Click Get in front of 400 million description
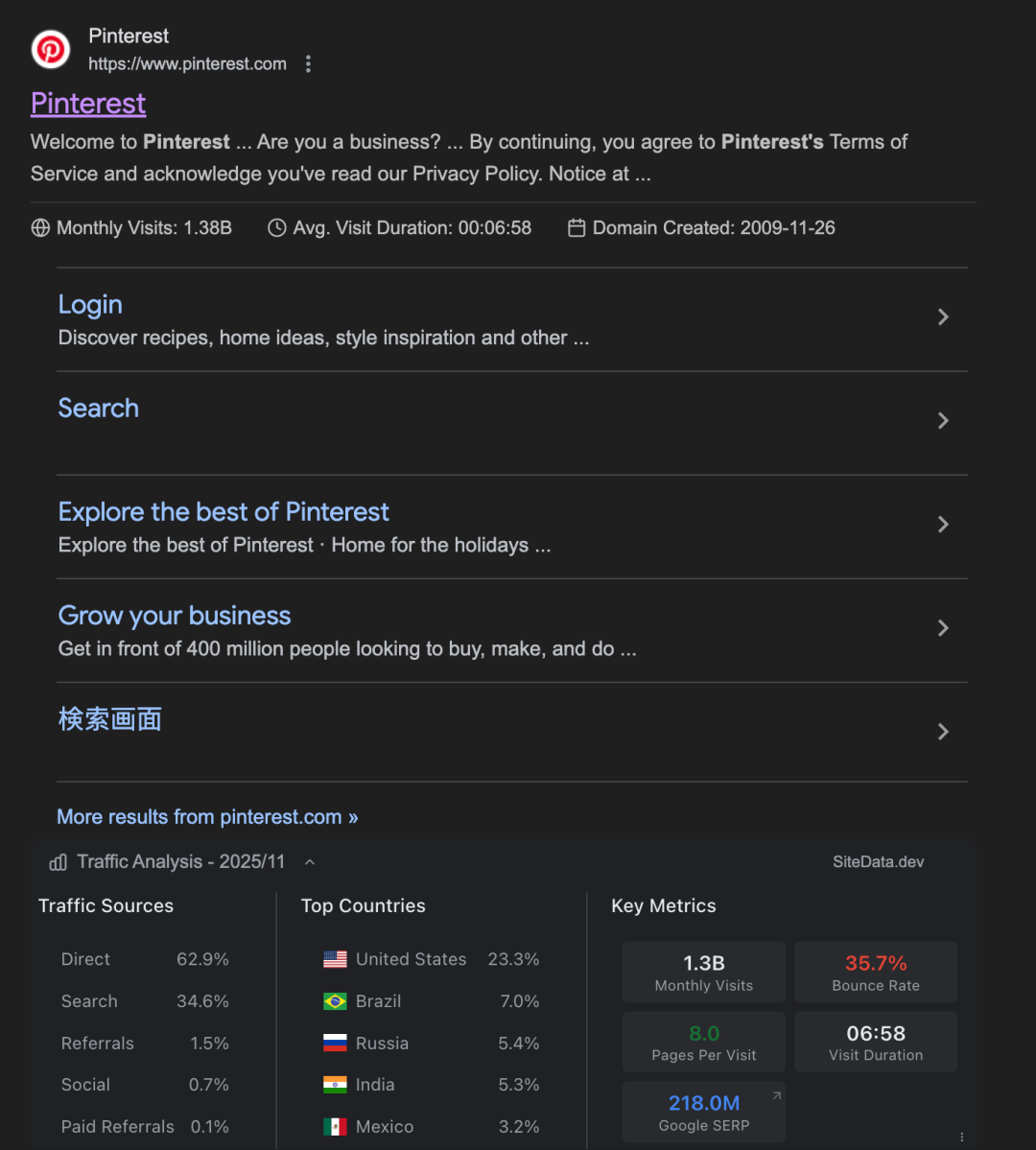Image resolution: width=1036 pixels, height=1150 pixels. coord(347,649)
